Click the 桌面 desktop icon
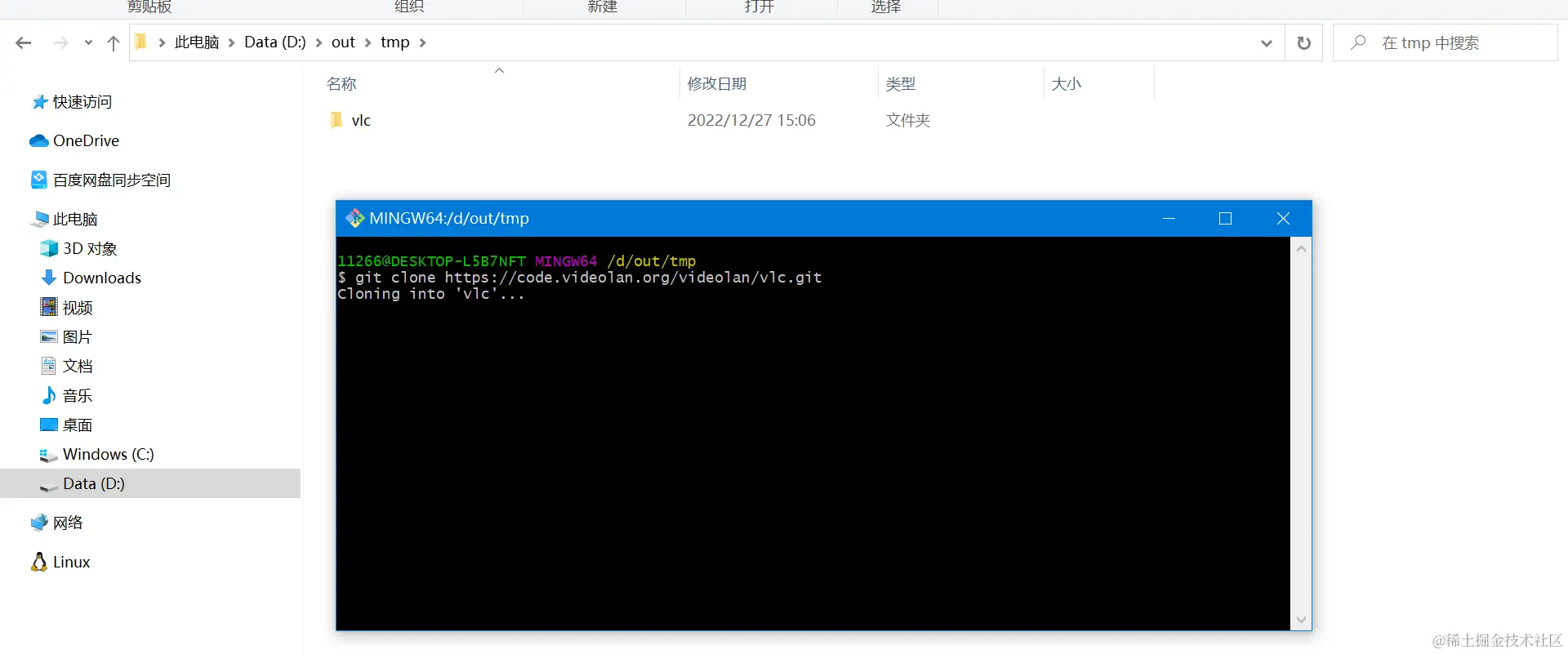The height and width of the screenshot is (654, 1568). [49, 425]
